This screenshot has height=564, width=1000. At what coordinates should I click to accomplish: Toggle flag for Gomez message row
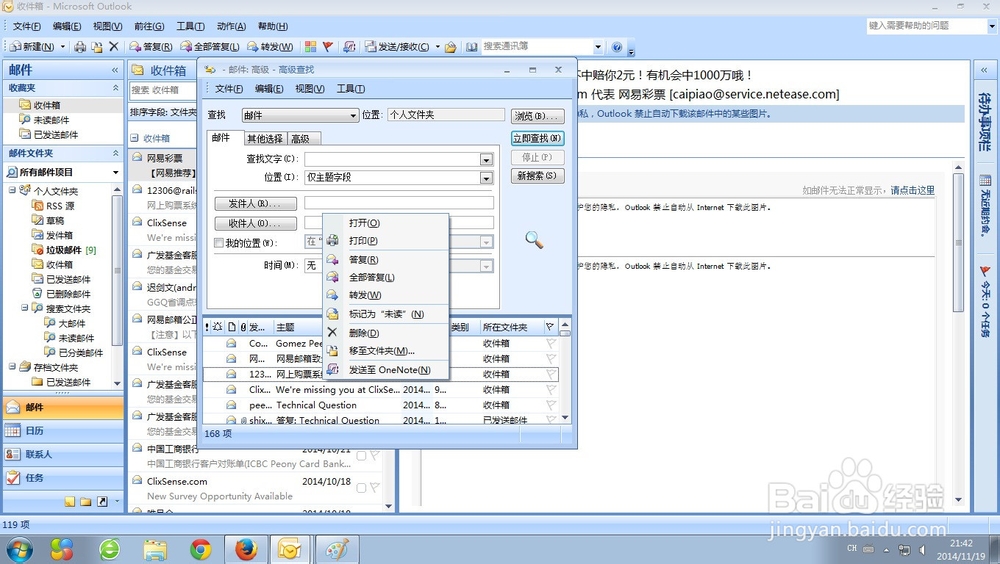coord(550,343)
